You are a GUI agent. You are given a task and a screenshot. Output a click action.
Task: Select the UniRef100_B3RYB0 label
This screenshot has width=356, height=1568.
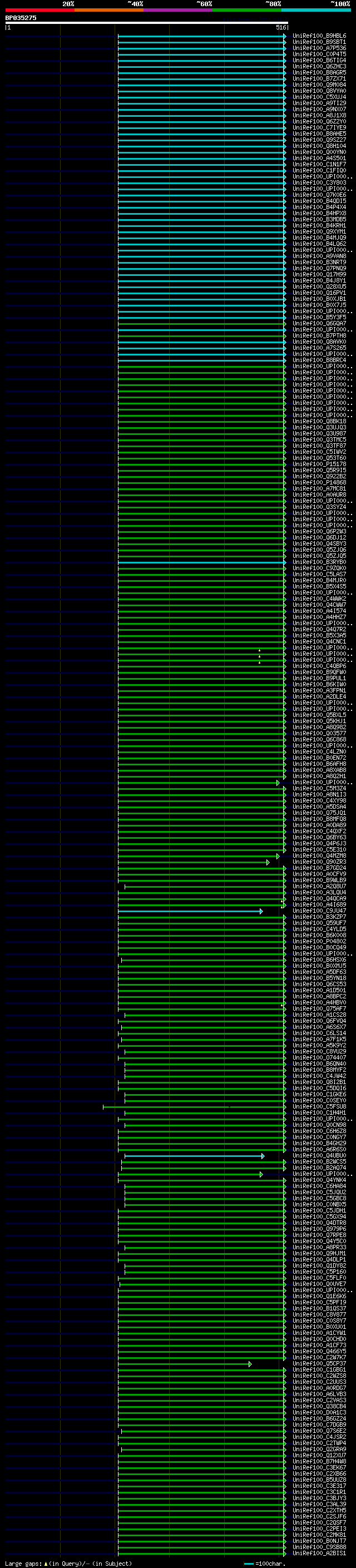319,562
